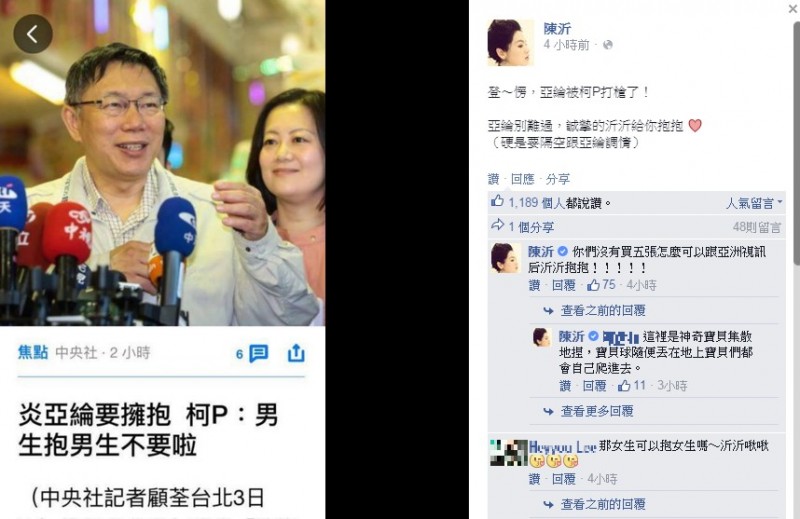This screenshot has width=800, height=519.
Task: Click the share arrow icon beside 1個分享
Action: (x=497, y=225)
